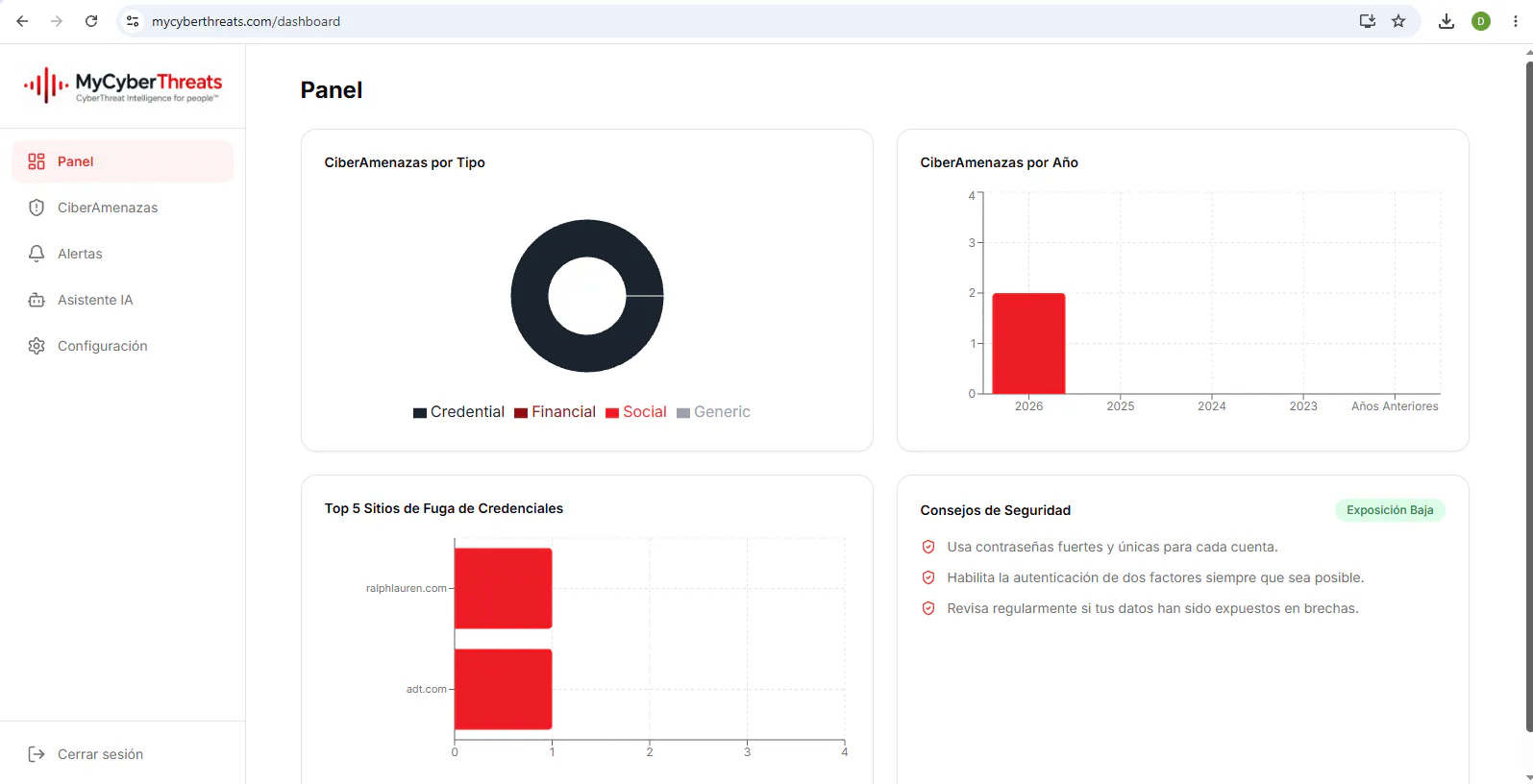Screen dimensions: 1533x784
Task: Click the Asistente IA robot icon
Action: click(x=37, y=300)
